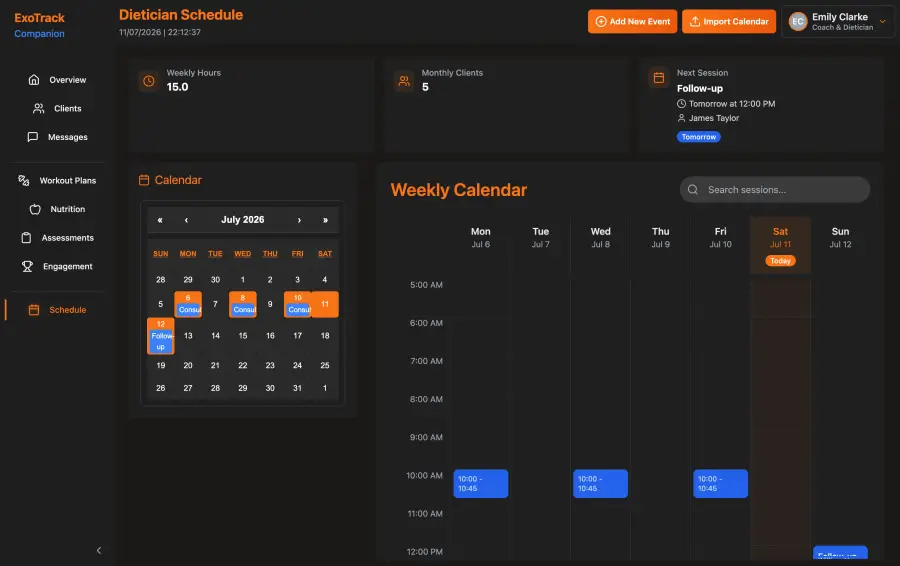The height and width of the screenshot is (566, 900).
Task: Click the Import Calendar upload icon
Action: [695, 22]
